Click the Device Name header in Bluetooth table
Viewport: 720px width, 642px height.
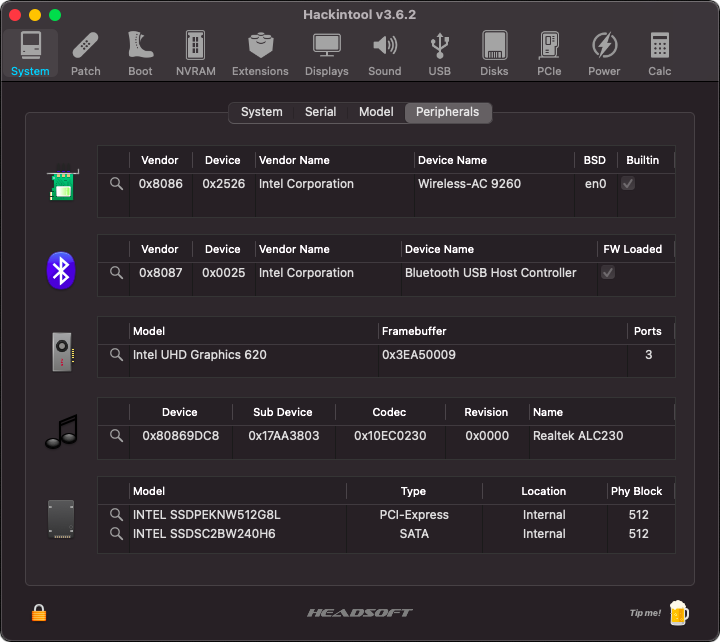(439, 249)
